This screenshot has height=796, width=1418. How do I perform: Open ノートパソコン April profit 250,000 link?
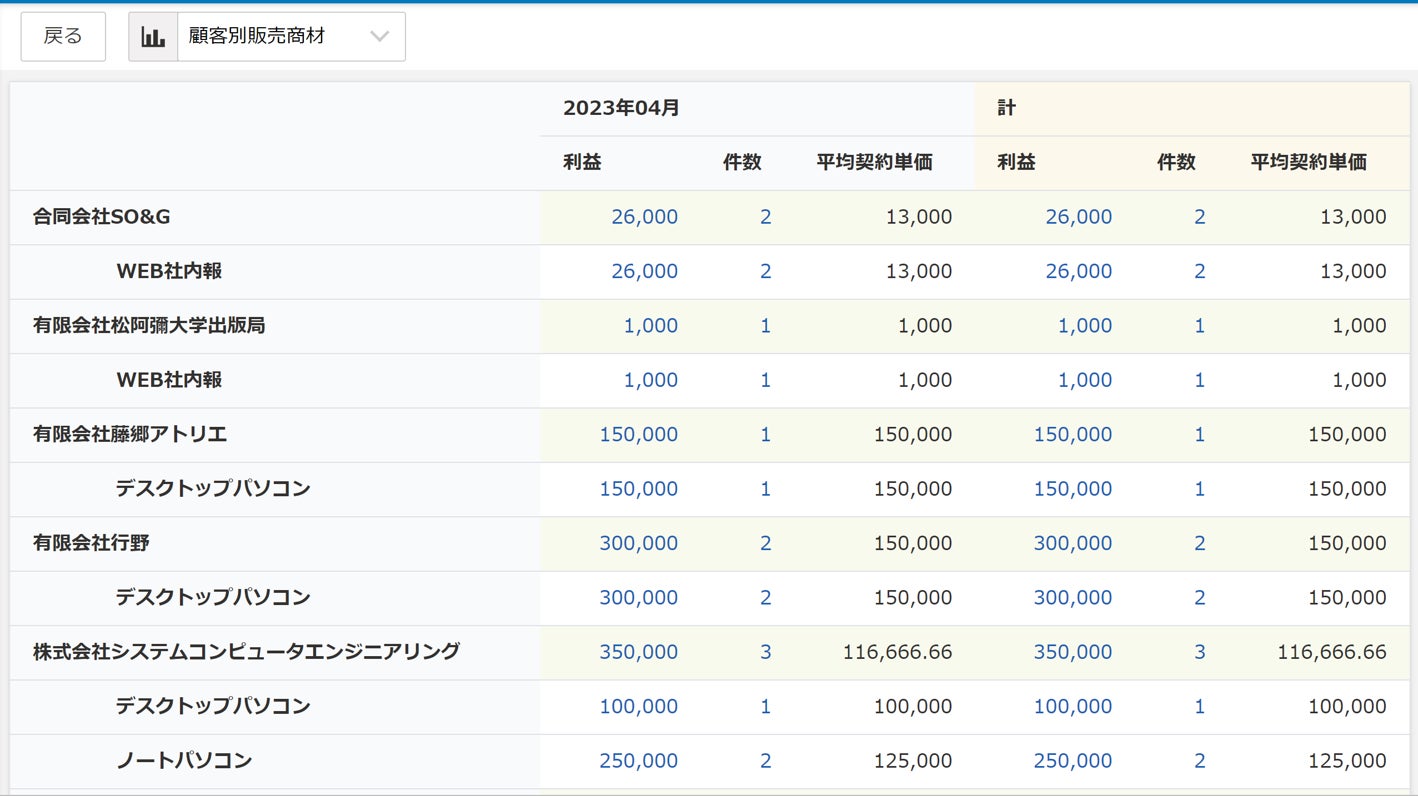coord(638,761)
